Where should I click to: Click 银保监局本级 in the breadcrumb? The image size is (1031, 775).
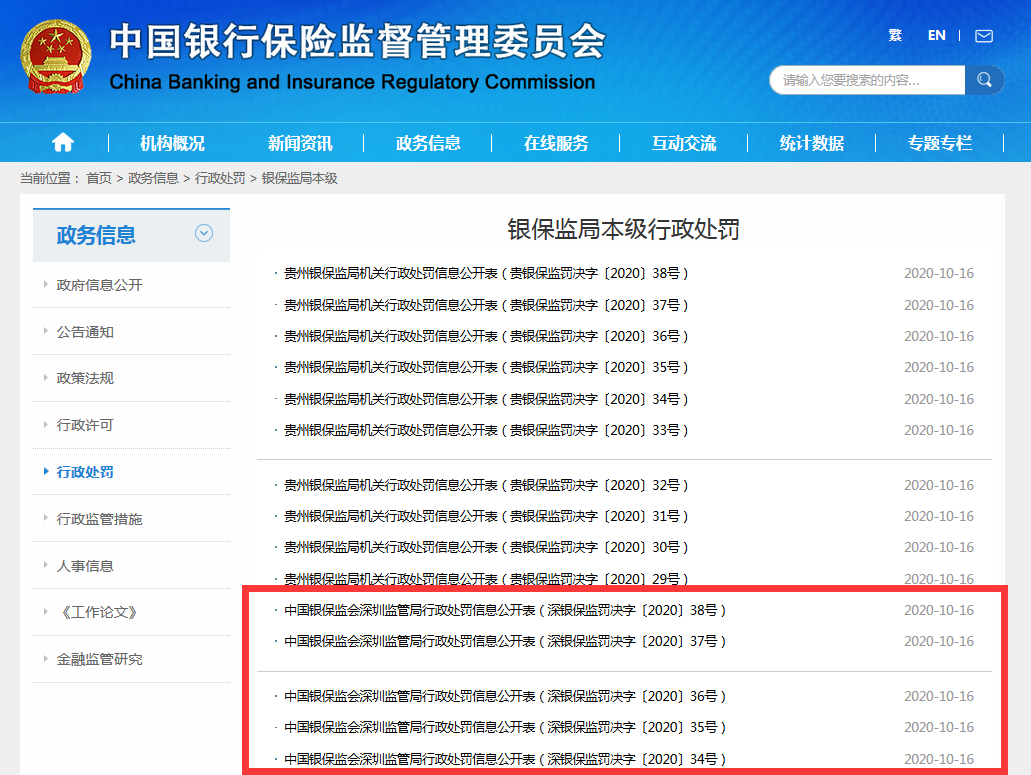tap(300, 178)
